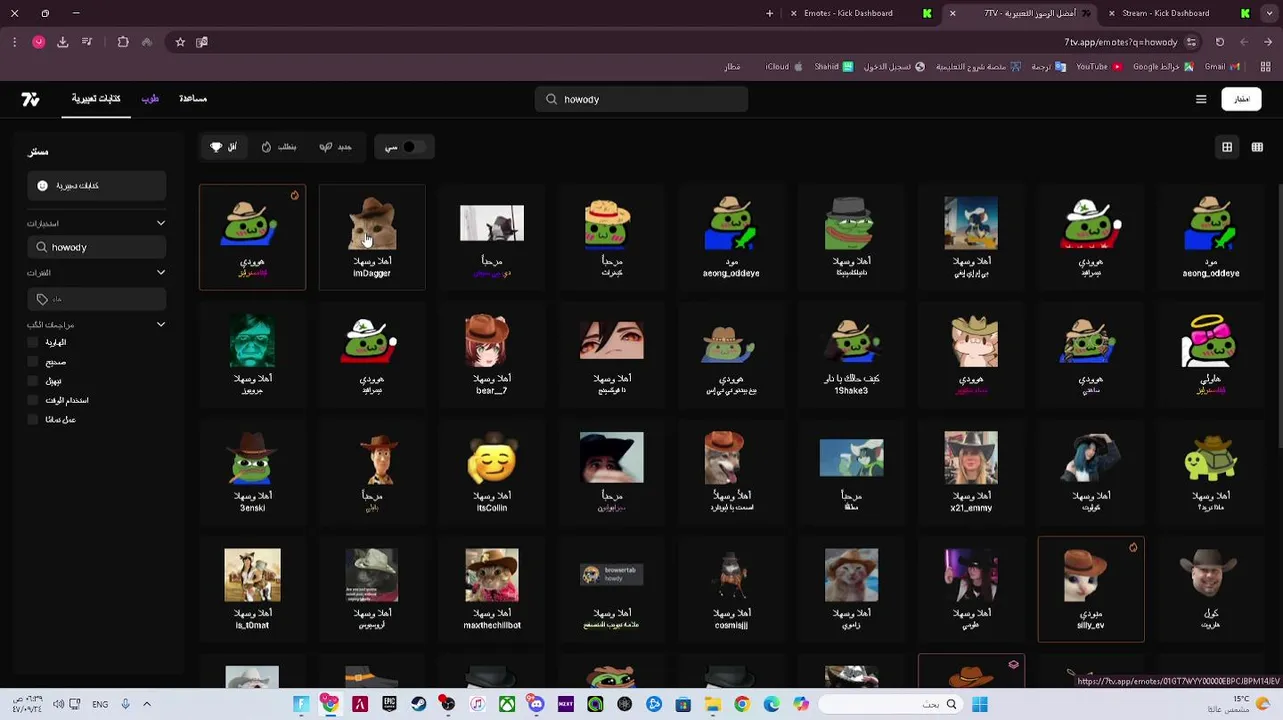Image resolution: width=1283 pixels, height=720 pixels.
Task: Open the silly_ev cat emote
Action: point(1091,589)
